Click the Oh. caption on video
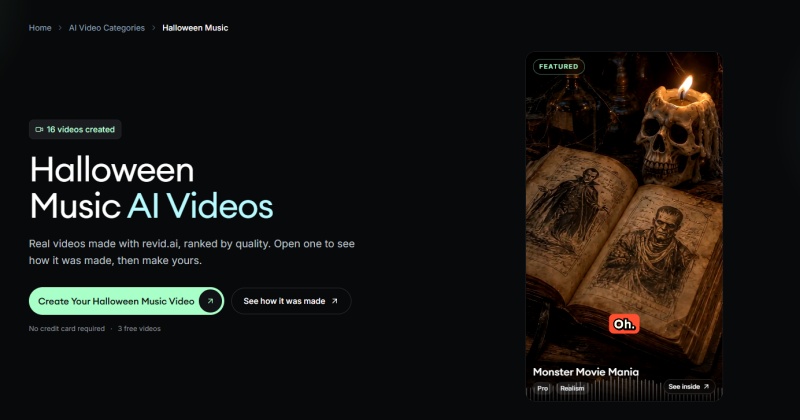The height and width of the screenshot is (420, 800). 624,324
